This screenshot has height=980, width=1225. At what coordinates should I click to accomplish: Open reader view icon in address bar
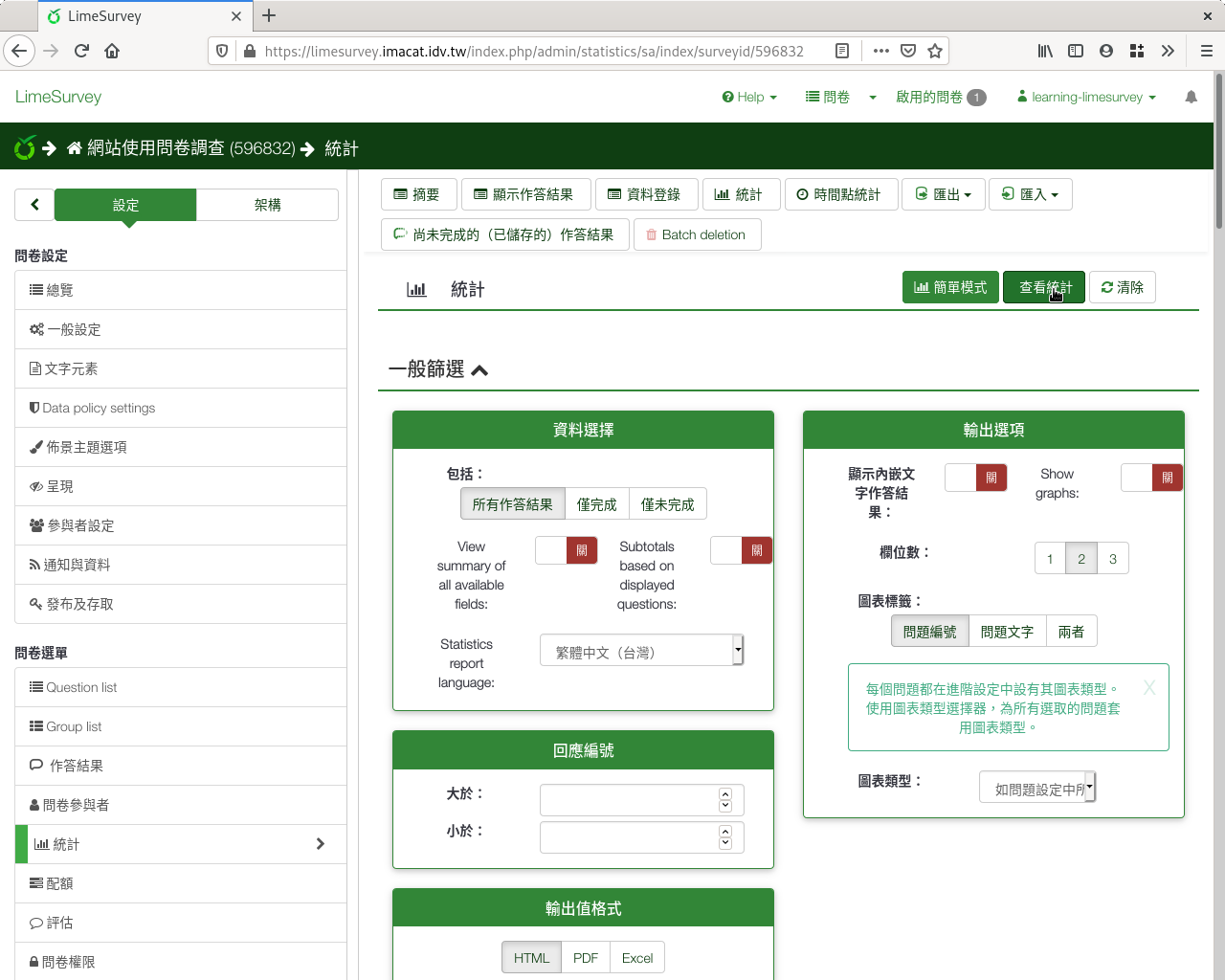point(842,51)
